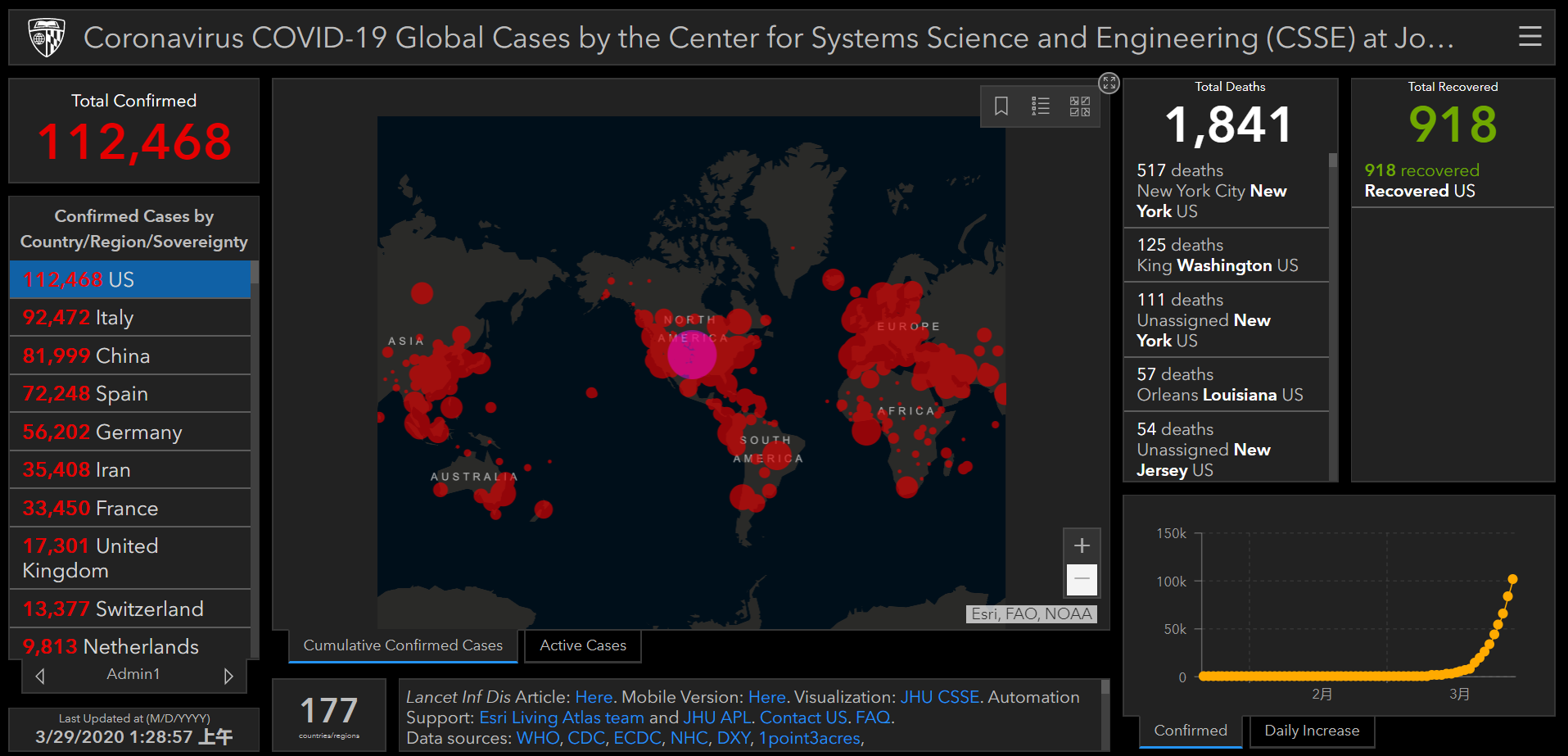Open the Esri Living Atlas team link
This screenshot has height=756, width=1568.
[x=562, y=718]
